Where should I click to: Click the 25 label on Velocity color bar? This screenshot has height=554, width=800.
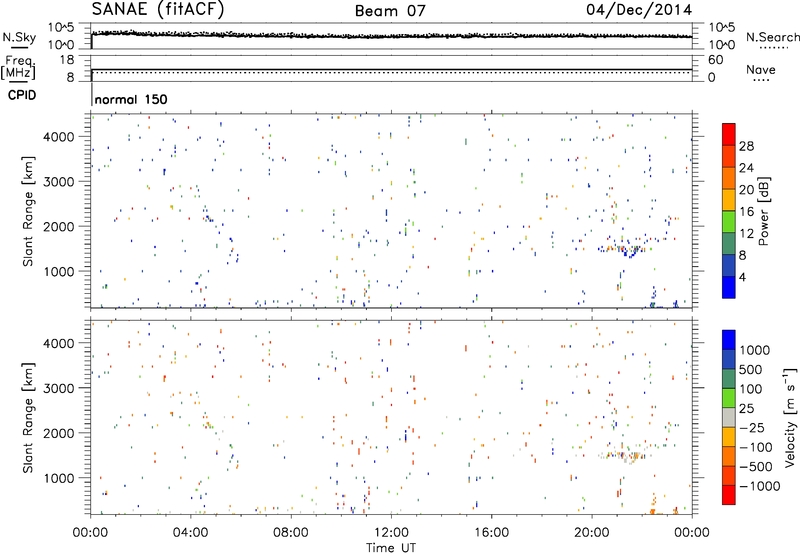tap(746, 408)
